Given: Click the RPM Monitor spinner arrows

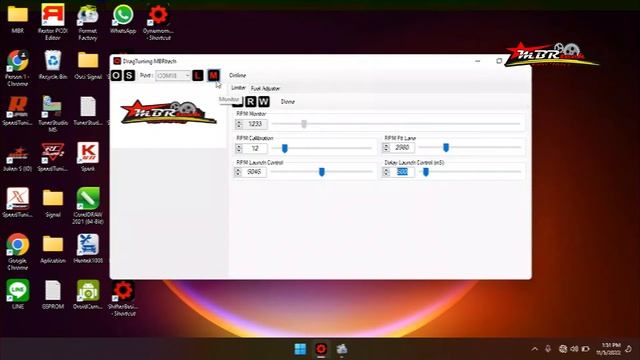Looking at the screenshot, I should coord(239,124).
